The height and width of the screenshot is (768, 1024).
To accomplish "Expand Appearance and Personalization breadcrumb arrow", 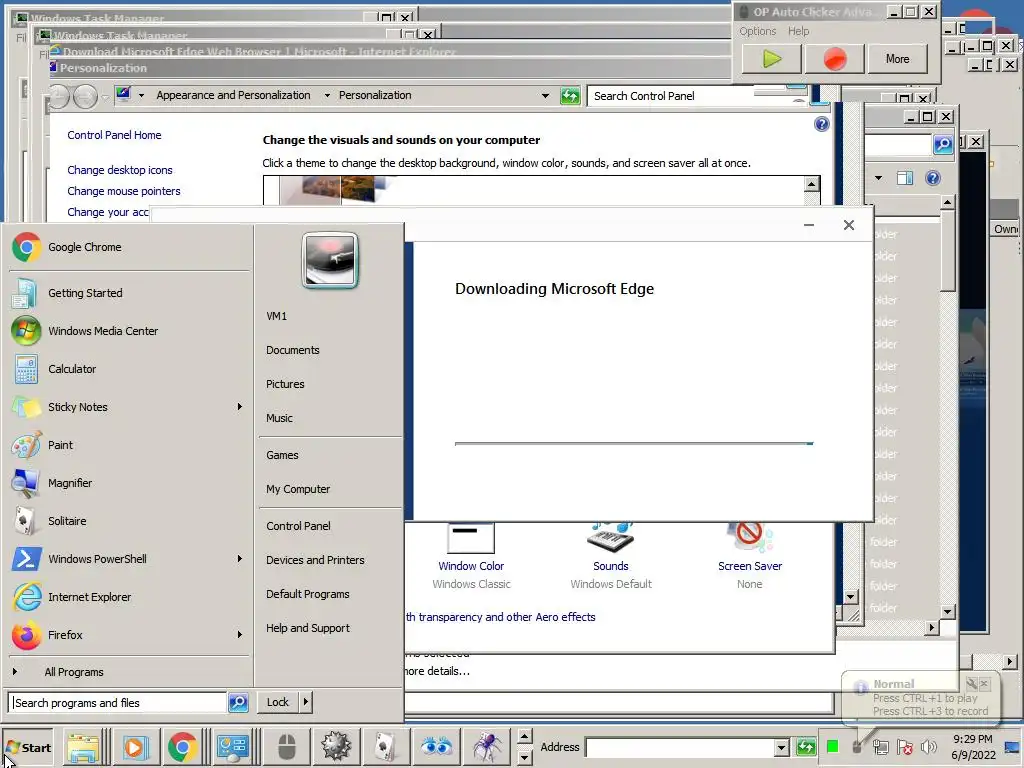I will click(327, 95).
